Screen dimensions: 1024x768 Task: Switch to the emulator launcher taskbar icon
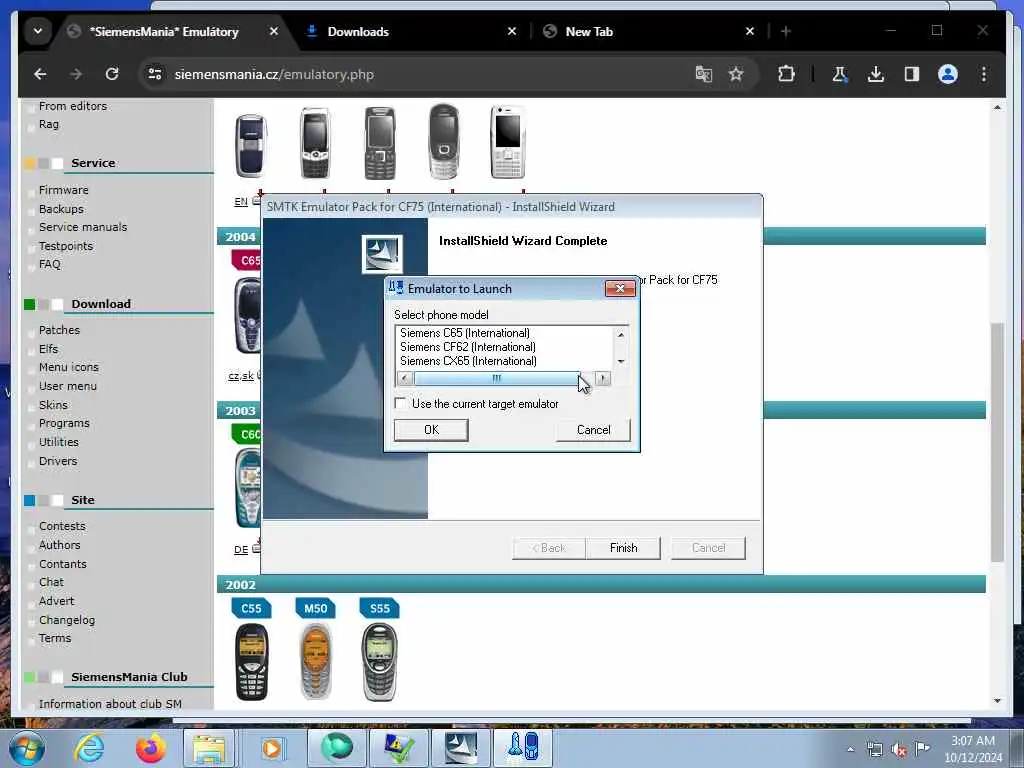523,748
